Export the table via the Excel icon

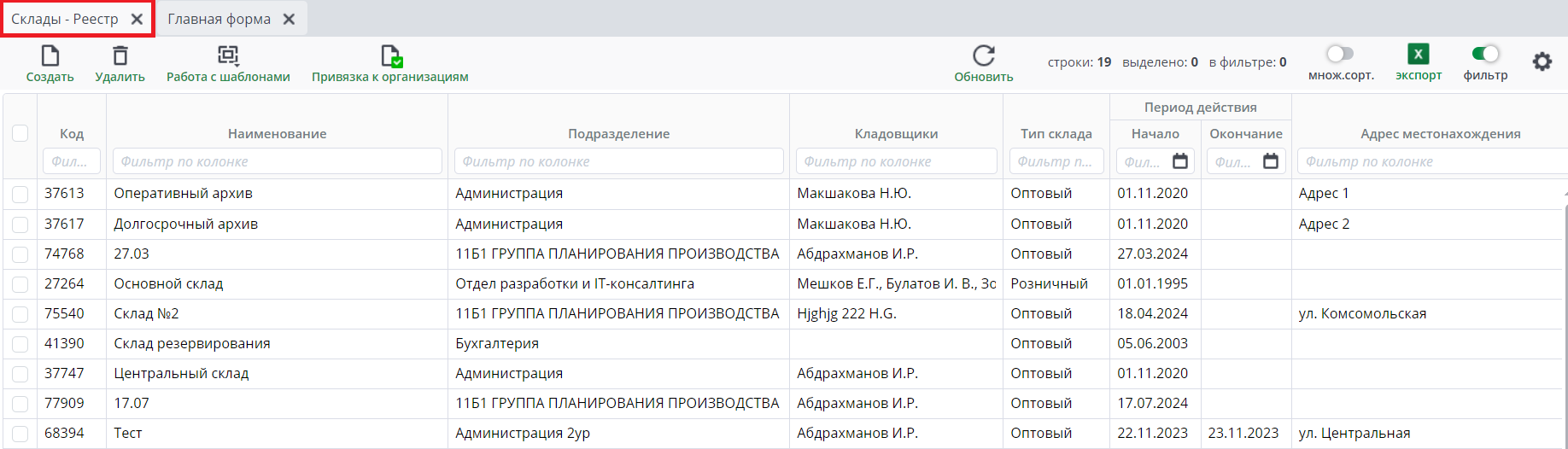[x=1419, y=55]
